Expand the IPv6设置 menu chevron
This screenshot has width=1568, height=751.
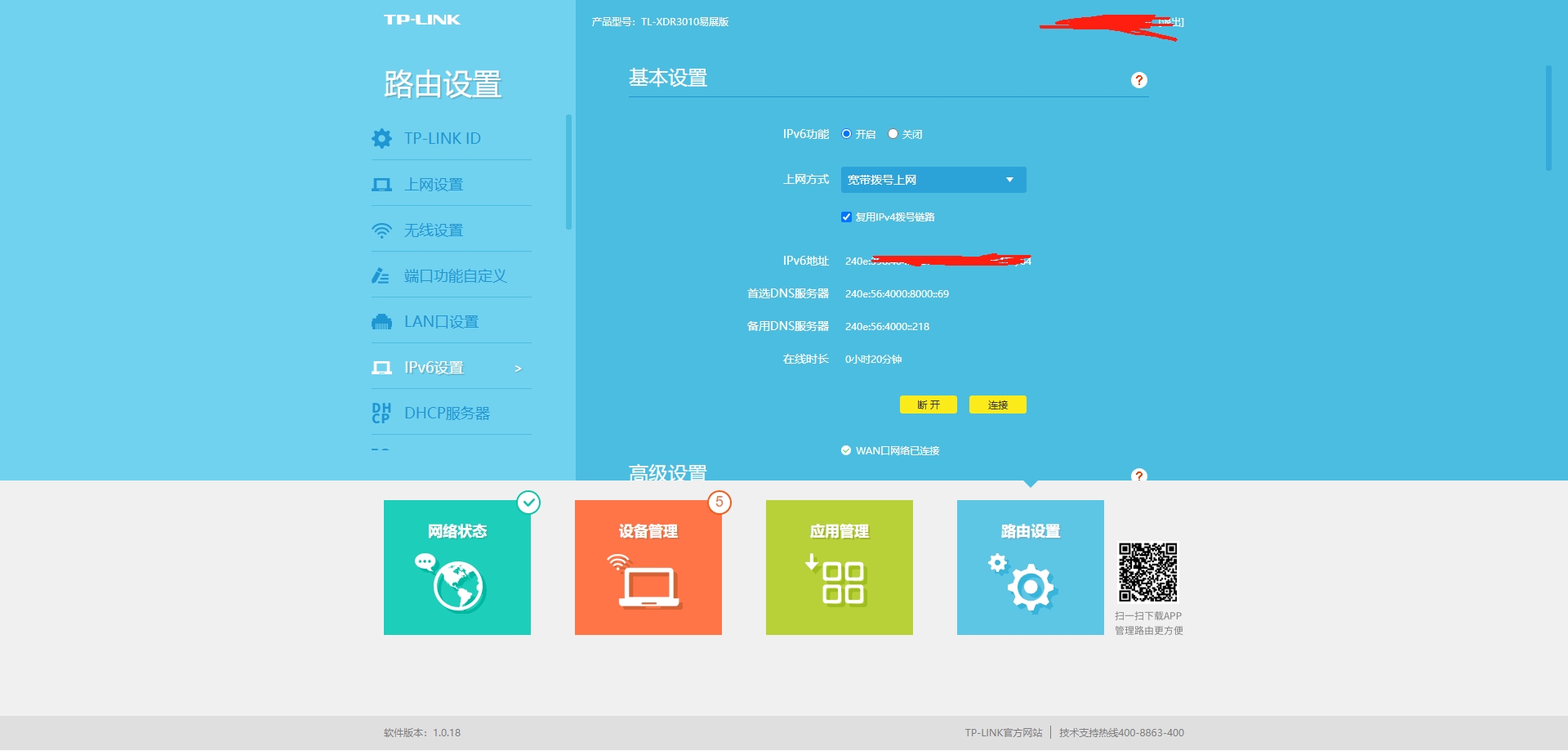click(x=518, y=369)
